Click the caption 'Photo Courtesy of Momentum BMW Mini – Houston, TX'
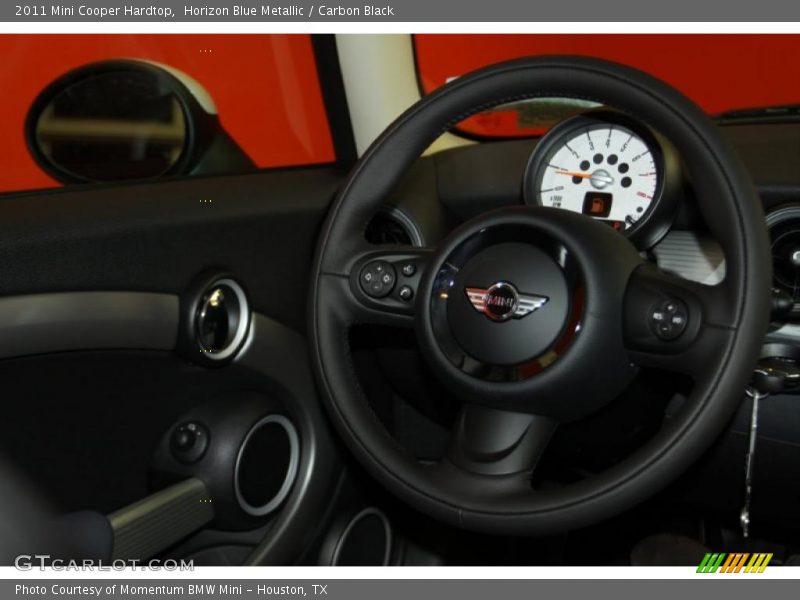Image resolution: width=800 pixels, height=600 pixels. (x=171, y=589)
